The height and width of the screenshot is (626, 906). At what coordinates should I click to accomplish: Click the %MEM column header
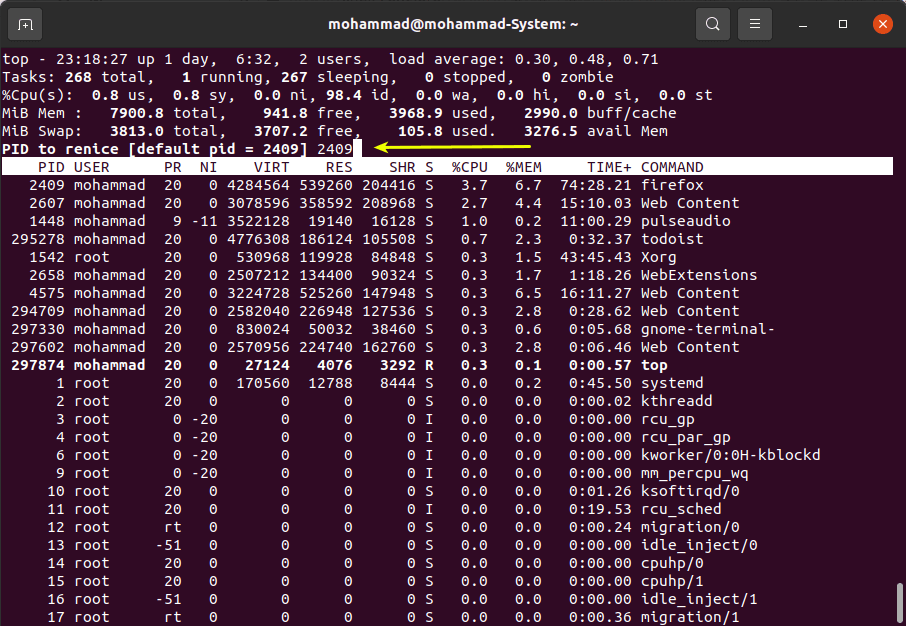click(x=523, y=167)
